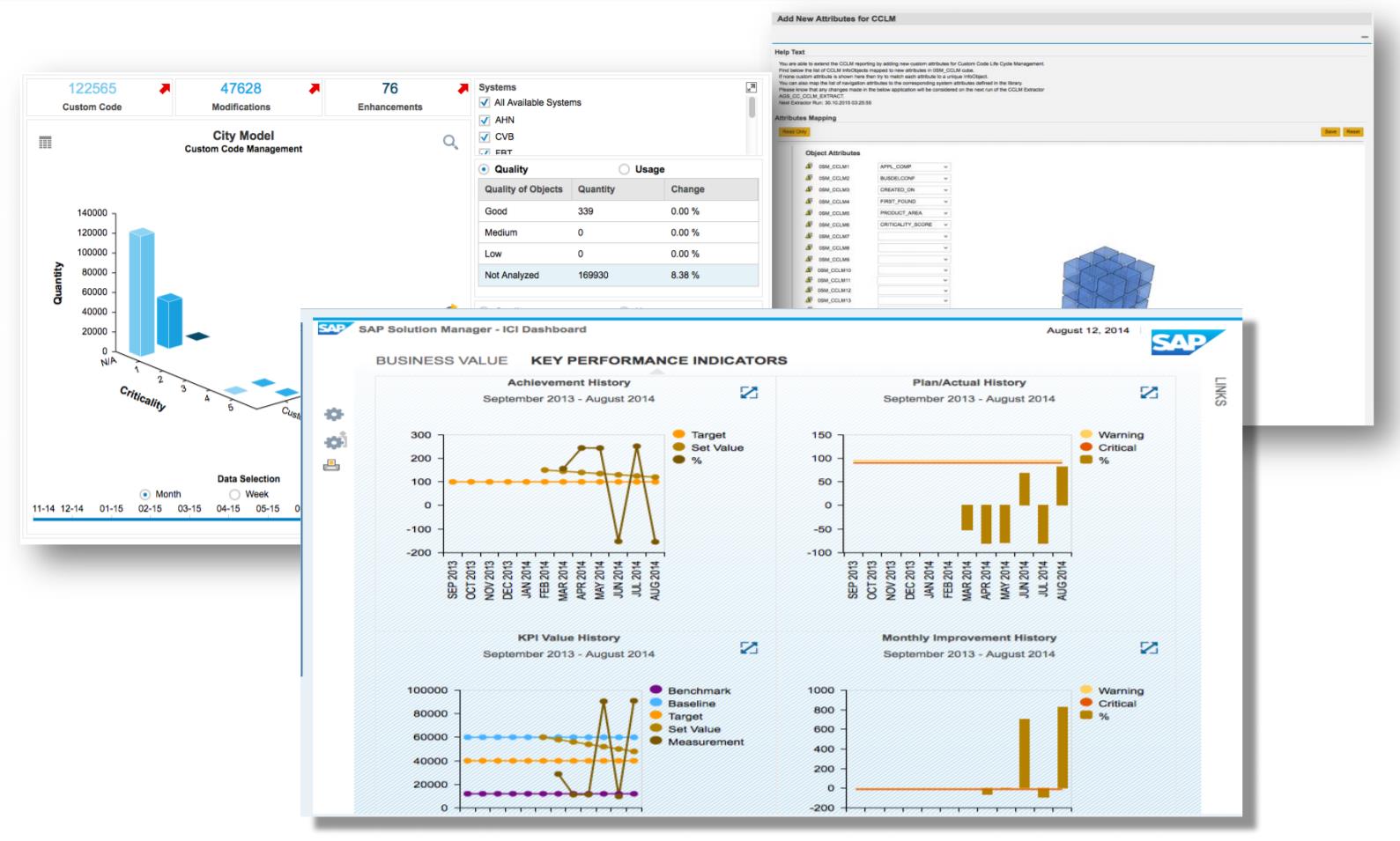This screenshot has height=841, width=1400.
Task: Select the Not Analyzed row in quality table
Action: [x=619, y=275]
